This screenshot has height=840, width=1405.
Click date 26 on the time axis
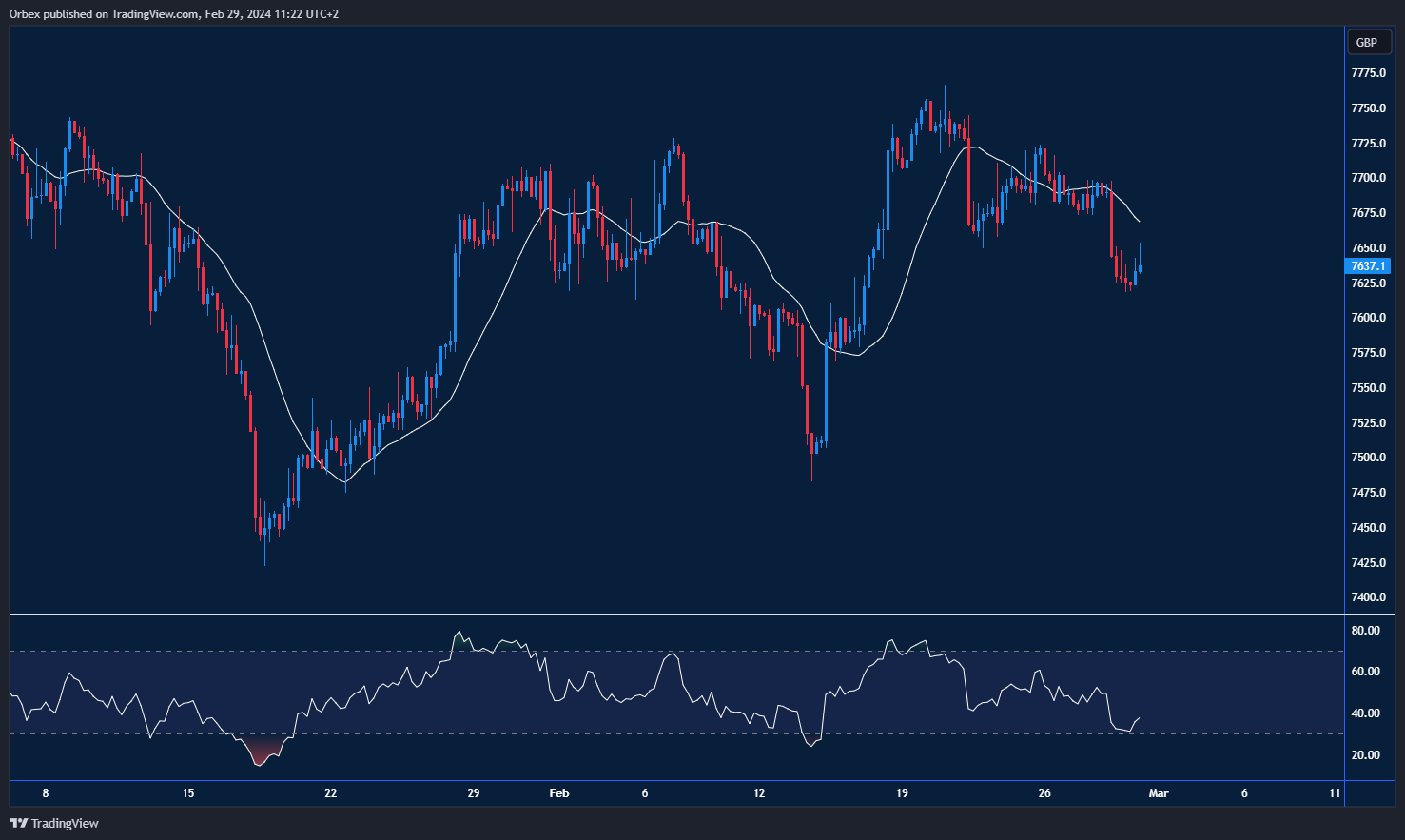1044,793
